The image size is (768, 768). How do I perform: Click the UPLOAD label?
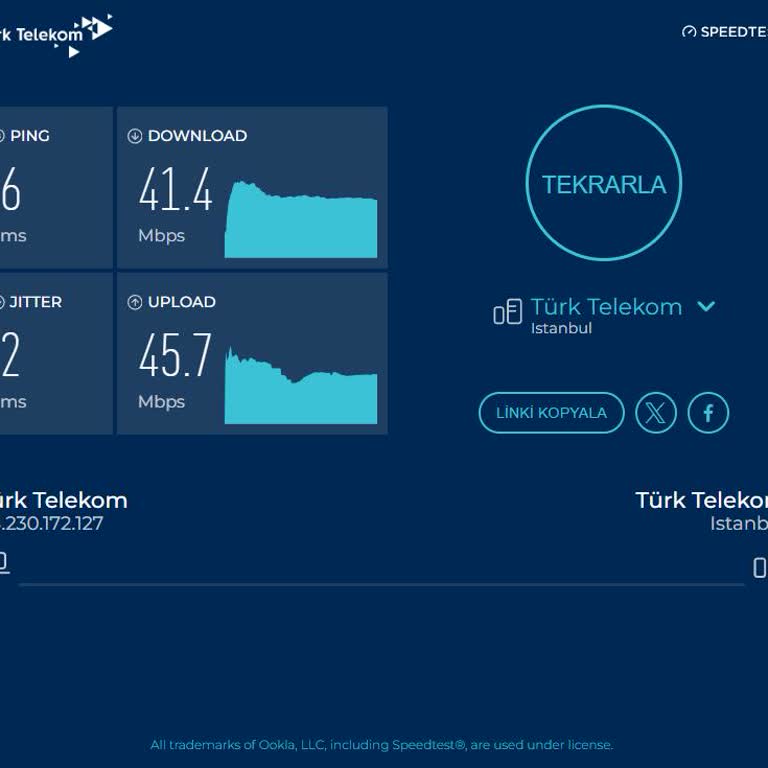tap(182, 302)
